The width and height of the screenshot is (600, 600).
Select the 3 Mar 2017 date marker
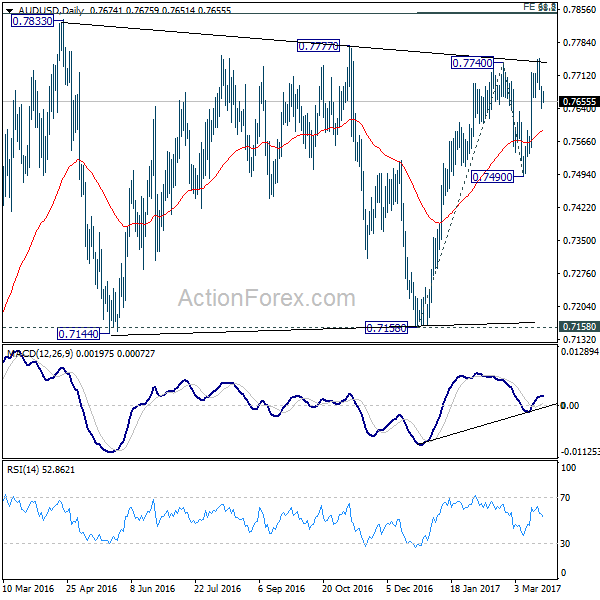point(537,588)
